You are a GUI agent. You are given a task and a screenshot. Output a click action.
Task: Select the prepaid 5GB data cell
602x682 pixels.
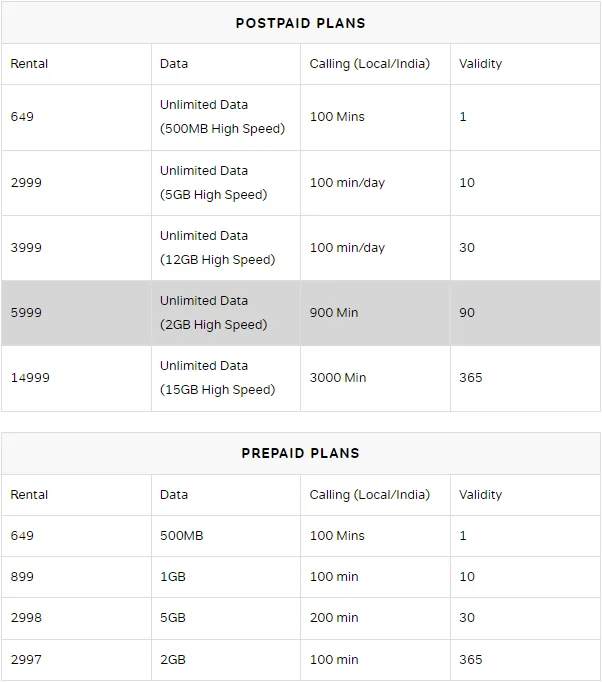tap(226, 618)
